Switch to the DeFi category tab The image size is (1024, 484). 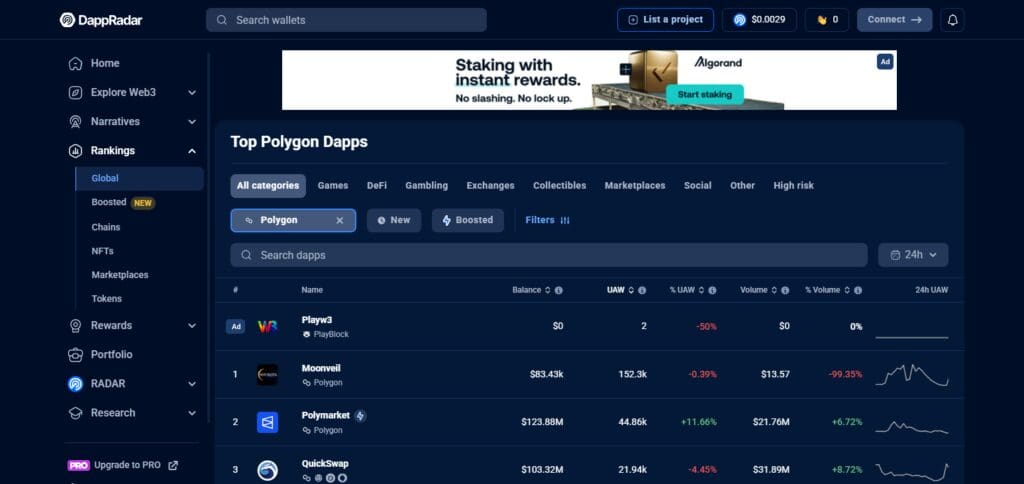tap(377, 186)
